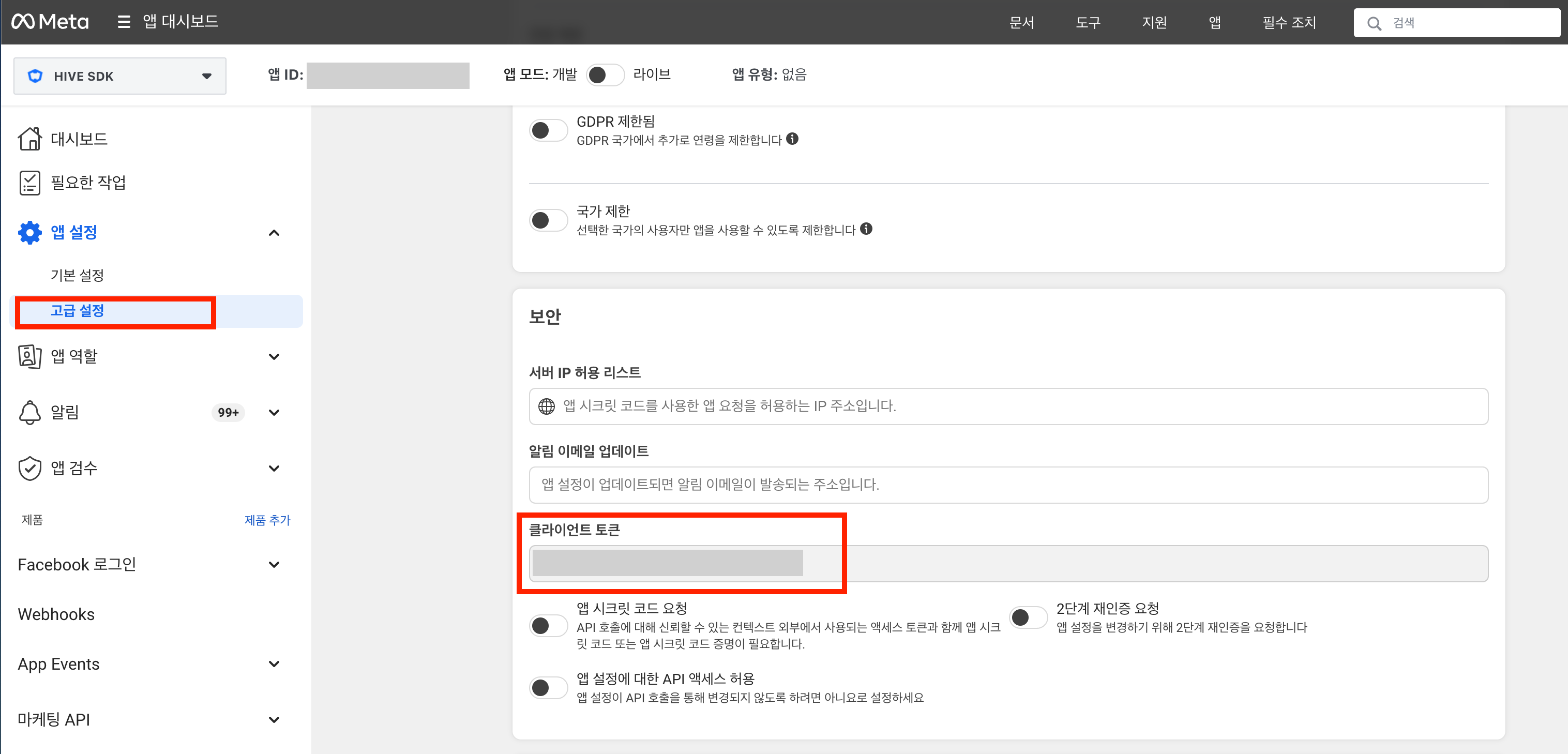The height and width of the screenshot is (754, 1568).
Task: Click the GDPR info icon
Action: coord(792,139)
